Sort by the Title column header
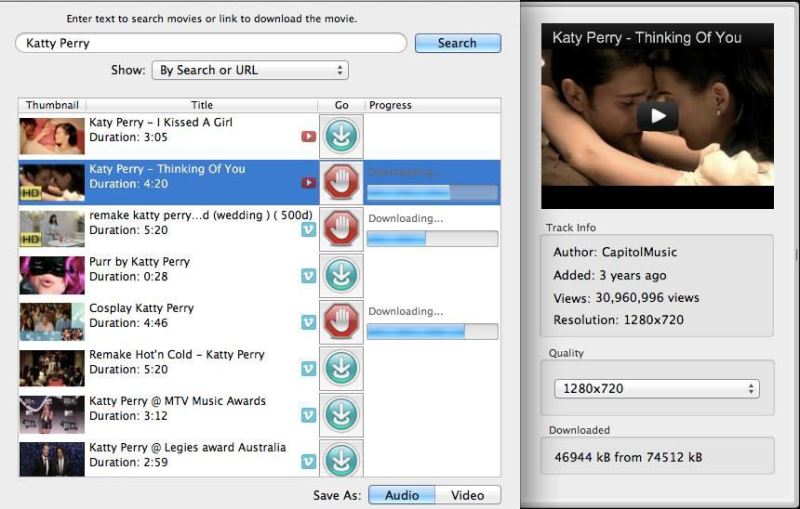 pyautogui.click(x=202, y=105)
